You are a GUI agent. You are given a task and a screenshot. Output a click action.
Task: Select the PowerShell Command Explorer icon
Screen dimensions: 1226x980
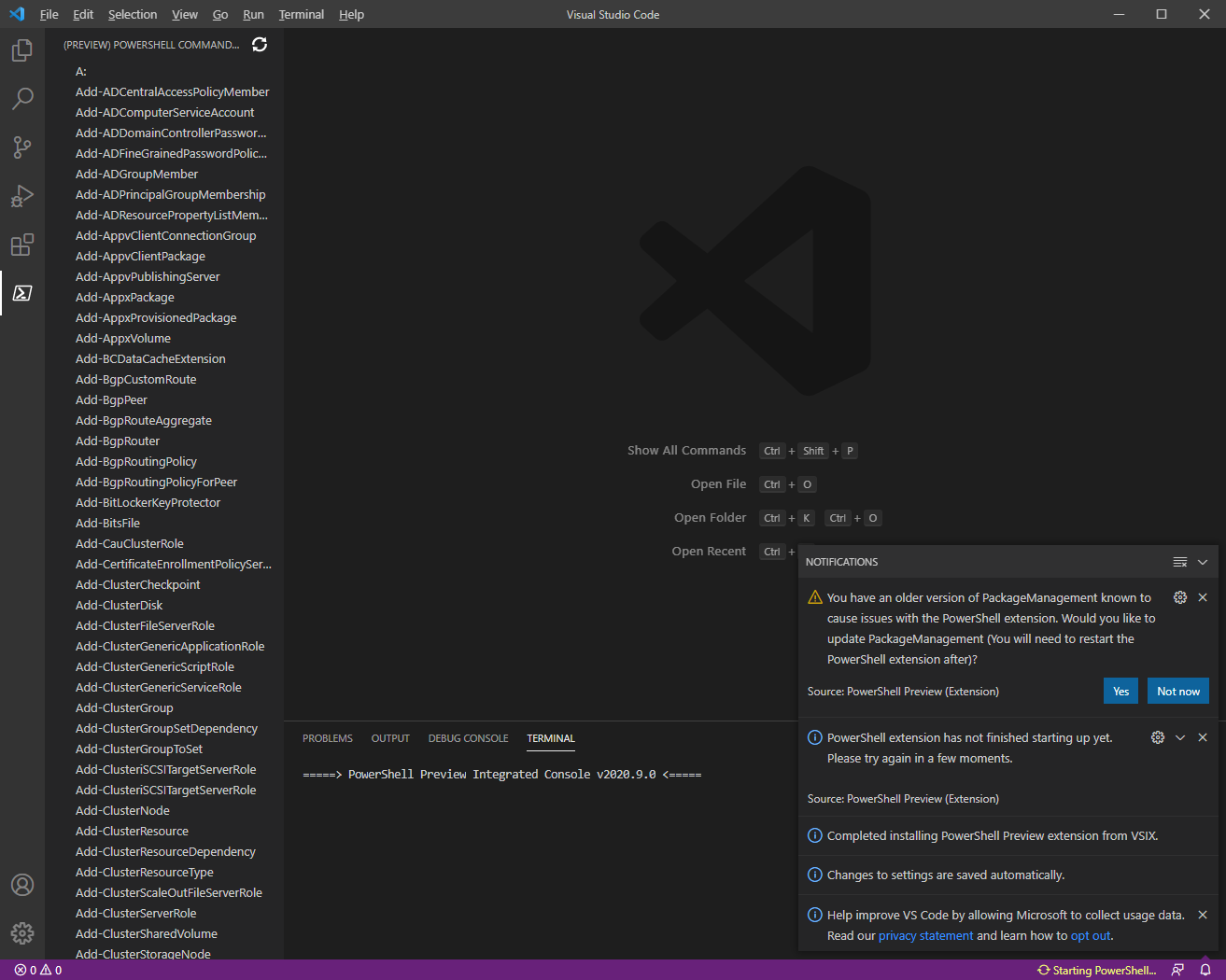coord(22,293)
